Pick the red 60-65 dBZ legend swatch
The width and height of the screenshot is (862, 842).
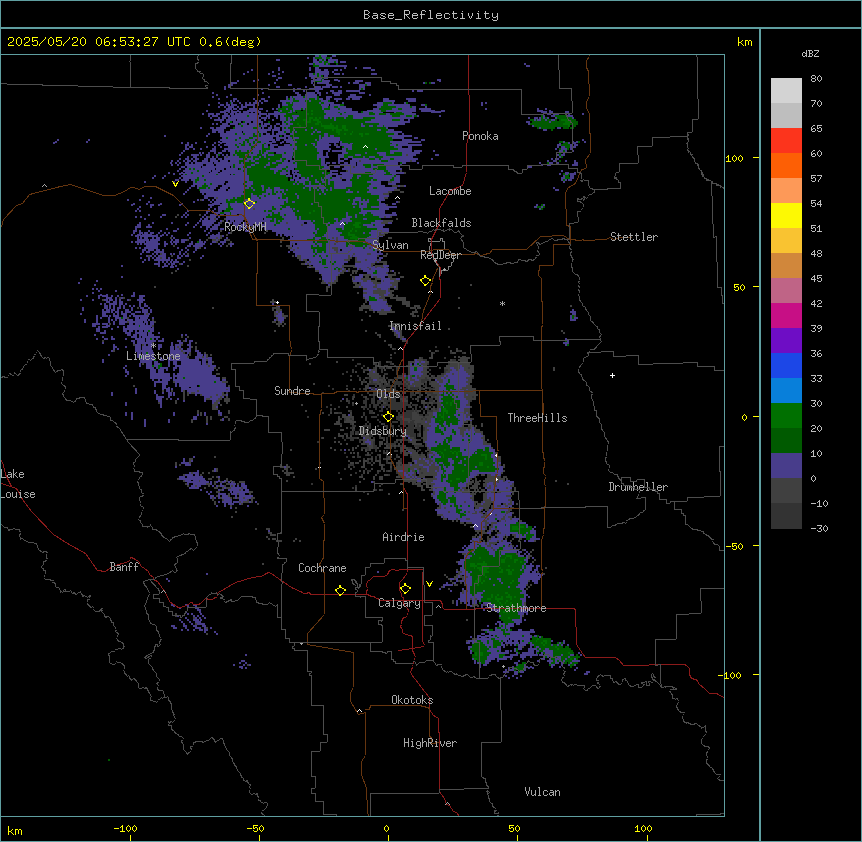[x=786, y=141]
